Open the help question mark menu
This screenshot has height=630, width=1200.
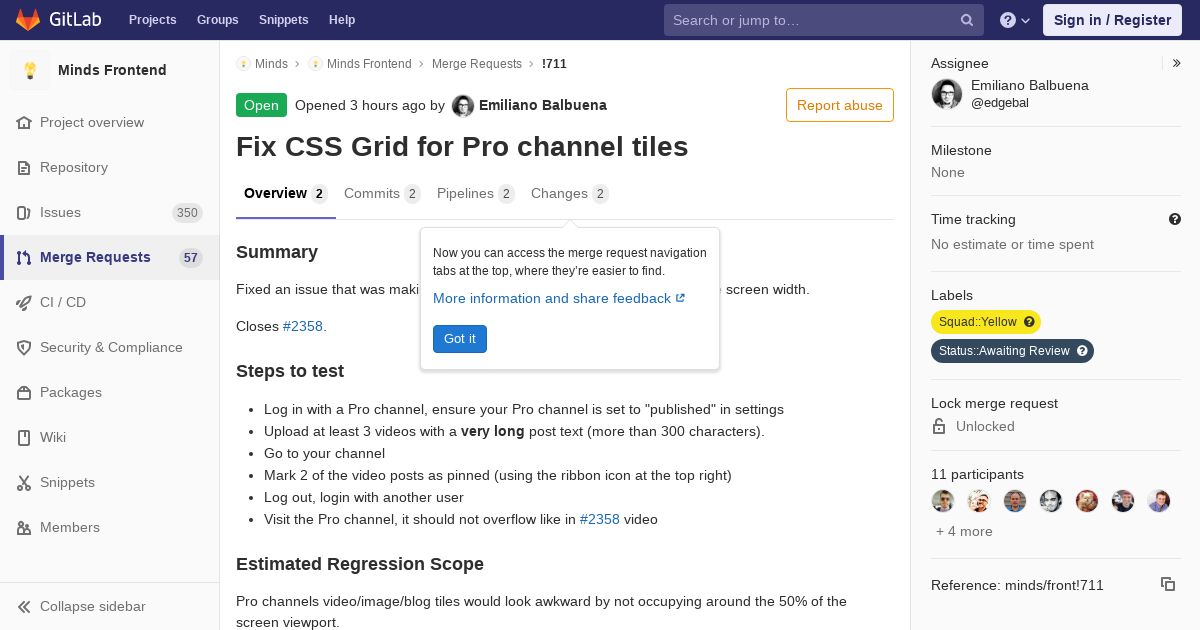pyautogui.click(x=1008, y=20)
